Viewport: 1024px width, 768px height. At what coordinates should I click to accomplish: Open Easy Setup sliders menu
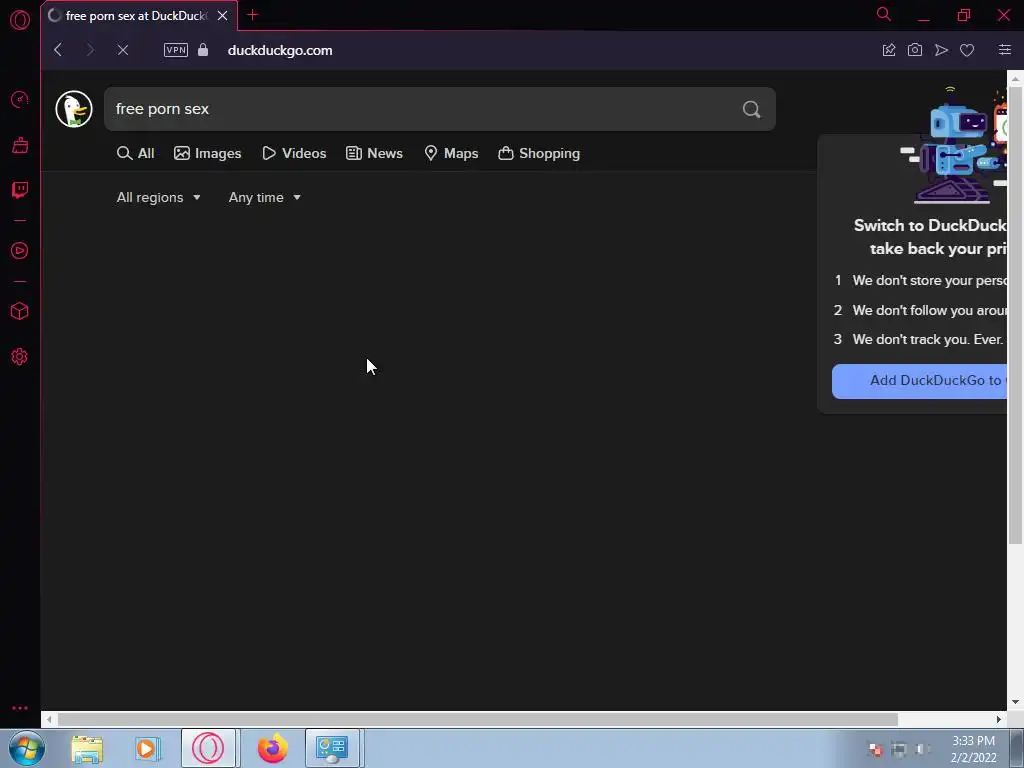coord(1005,50)
